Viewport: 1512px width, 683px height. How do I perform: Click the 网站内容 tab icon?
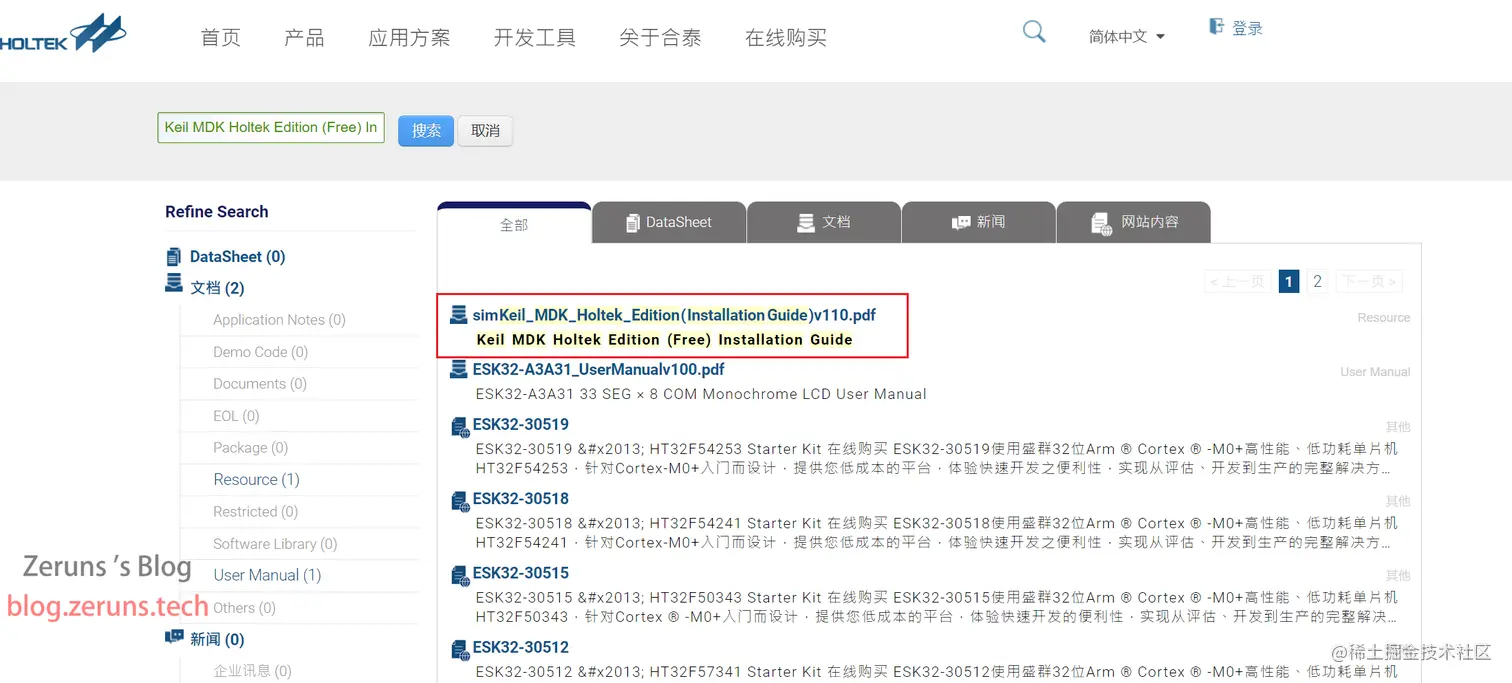(1101, 223)
